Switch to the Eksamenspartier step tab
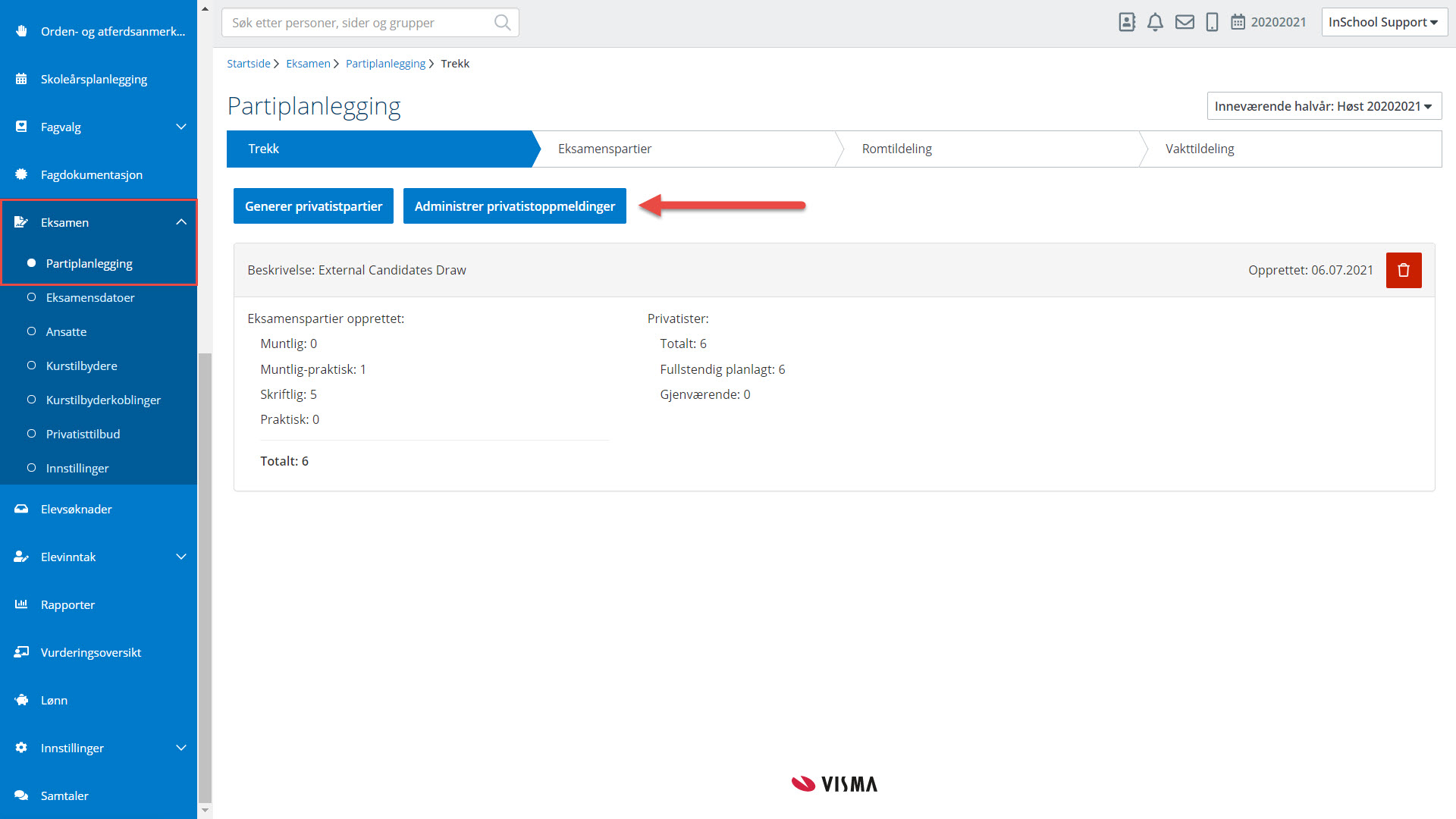Screen dimensions: 1456x819 tap(686, 149)
